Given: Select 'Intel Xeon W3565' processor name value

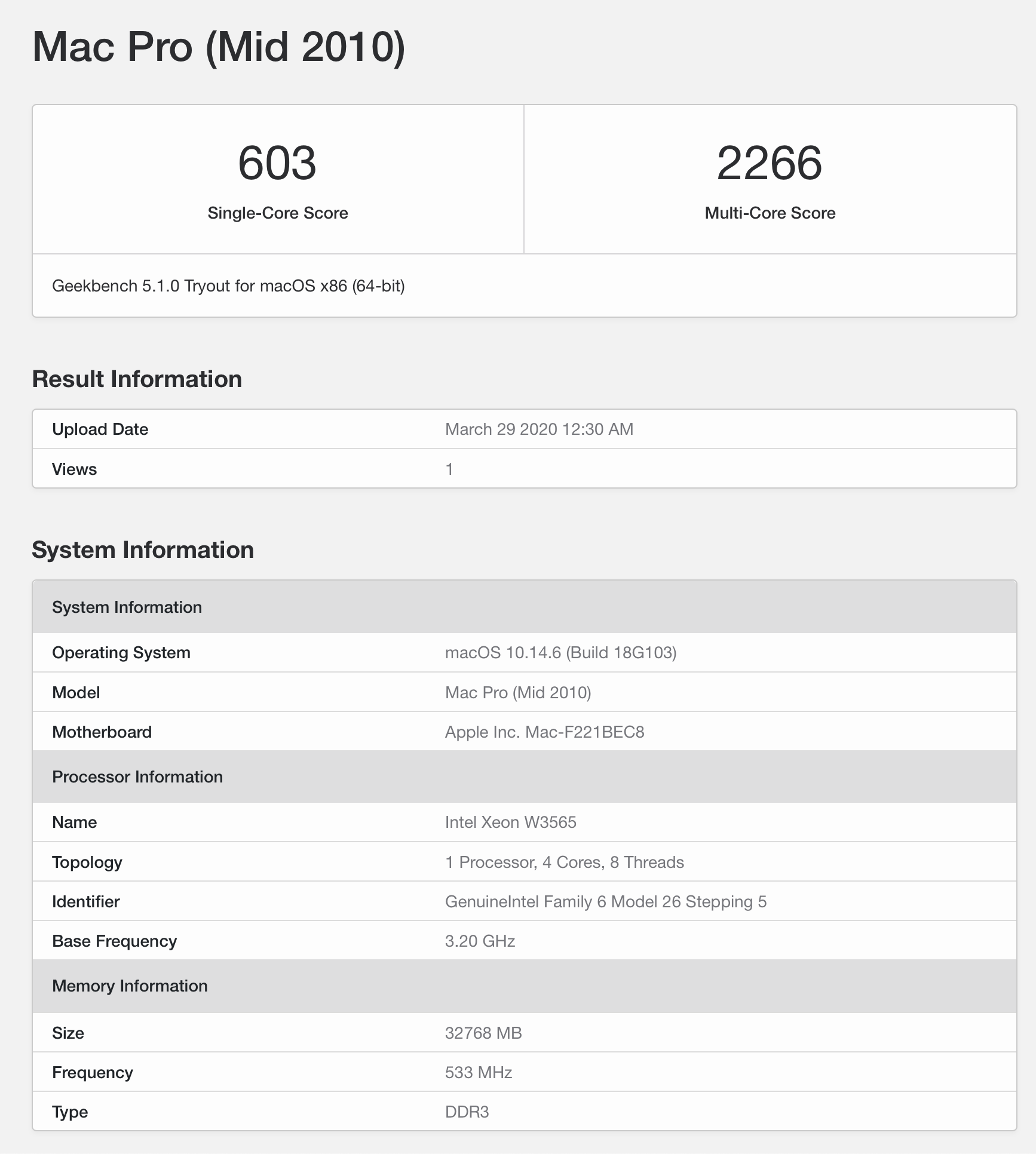Looking at the screenshot, I should [511, 822].
